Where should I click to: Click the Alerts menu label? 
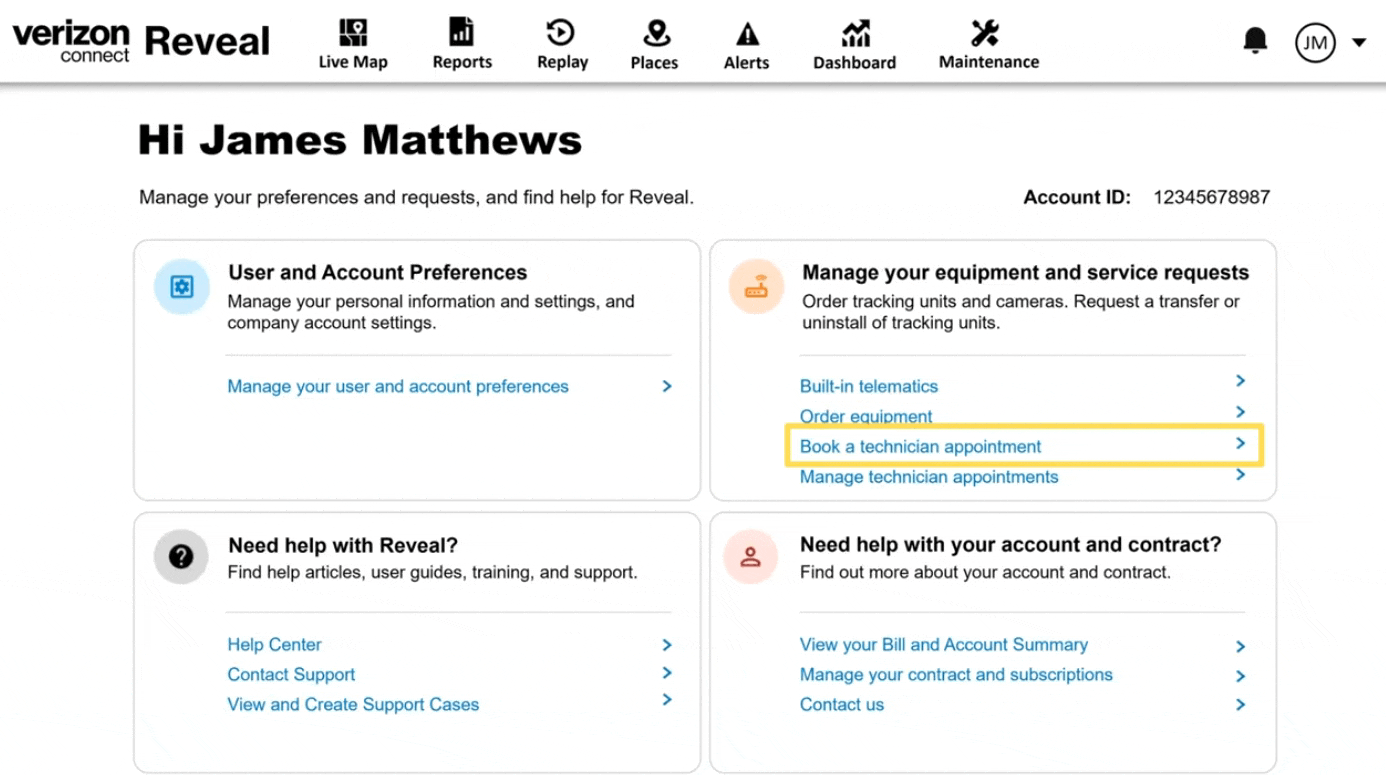(747, 62)
